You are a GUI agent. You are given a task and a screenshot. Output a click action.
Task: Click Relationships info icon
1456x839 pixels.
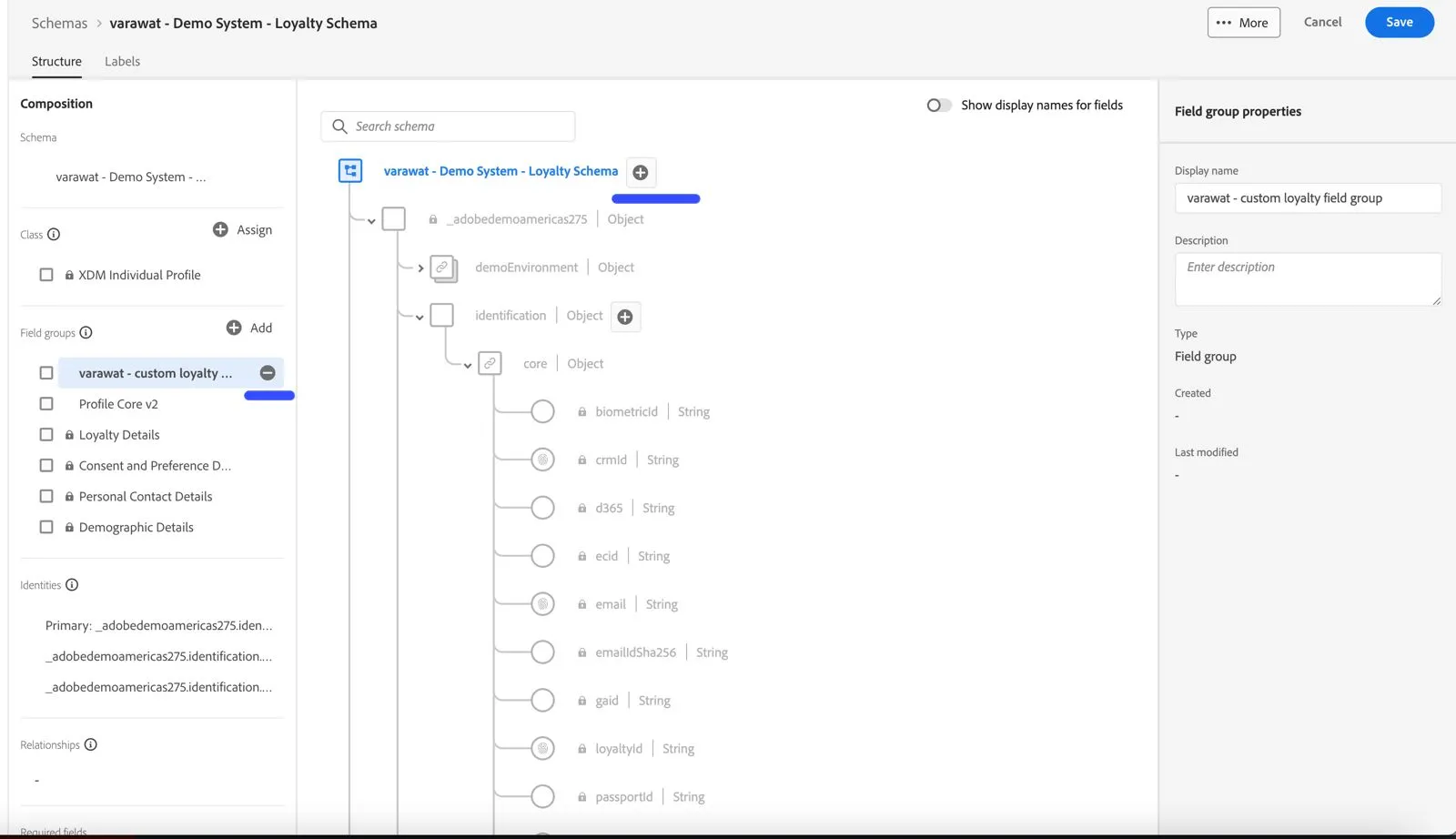click(91, 745)
